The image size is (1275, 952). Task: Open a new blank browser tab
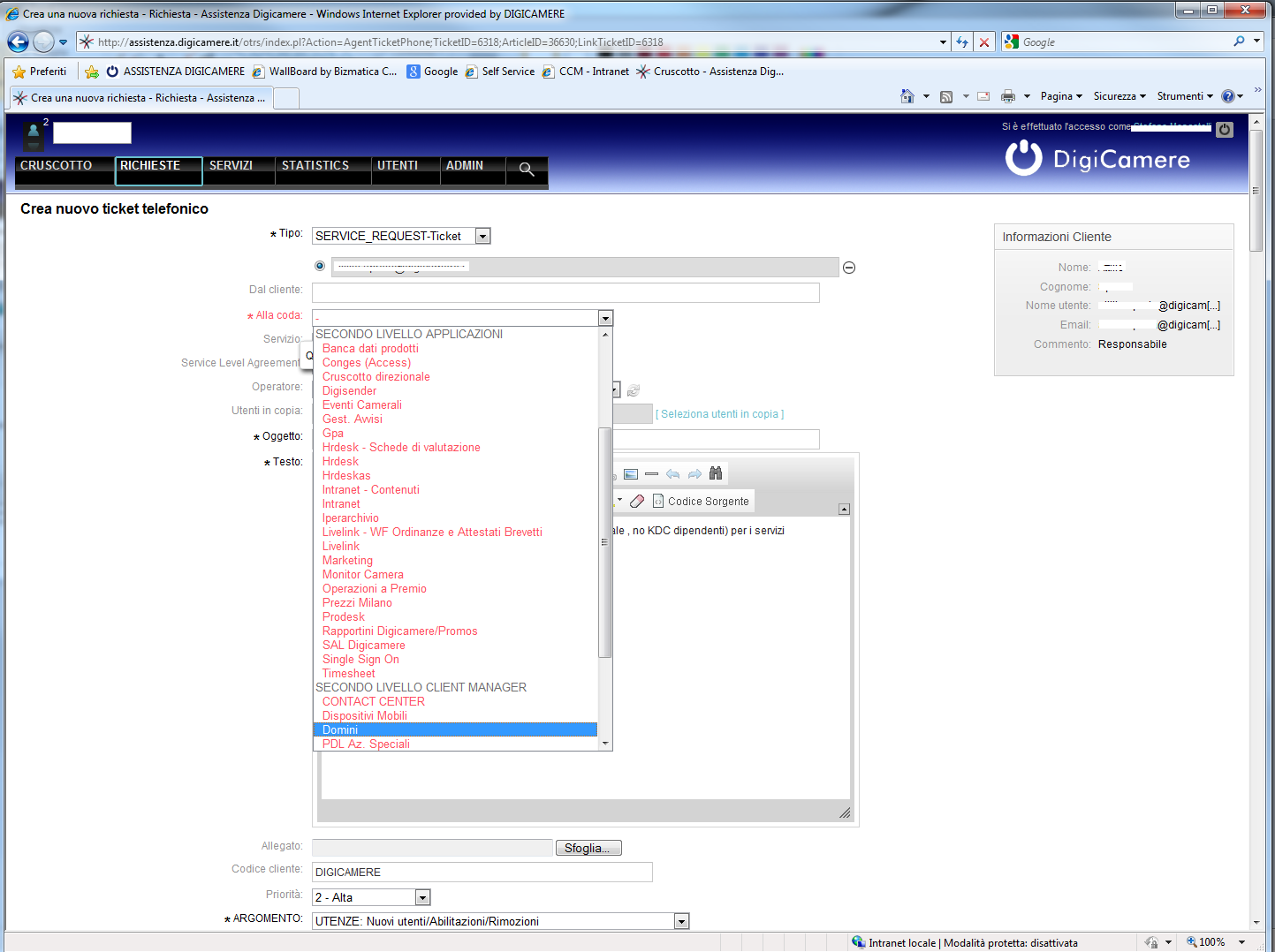tap(285, 98)
